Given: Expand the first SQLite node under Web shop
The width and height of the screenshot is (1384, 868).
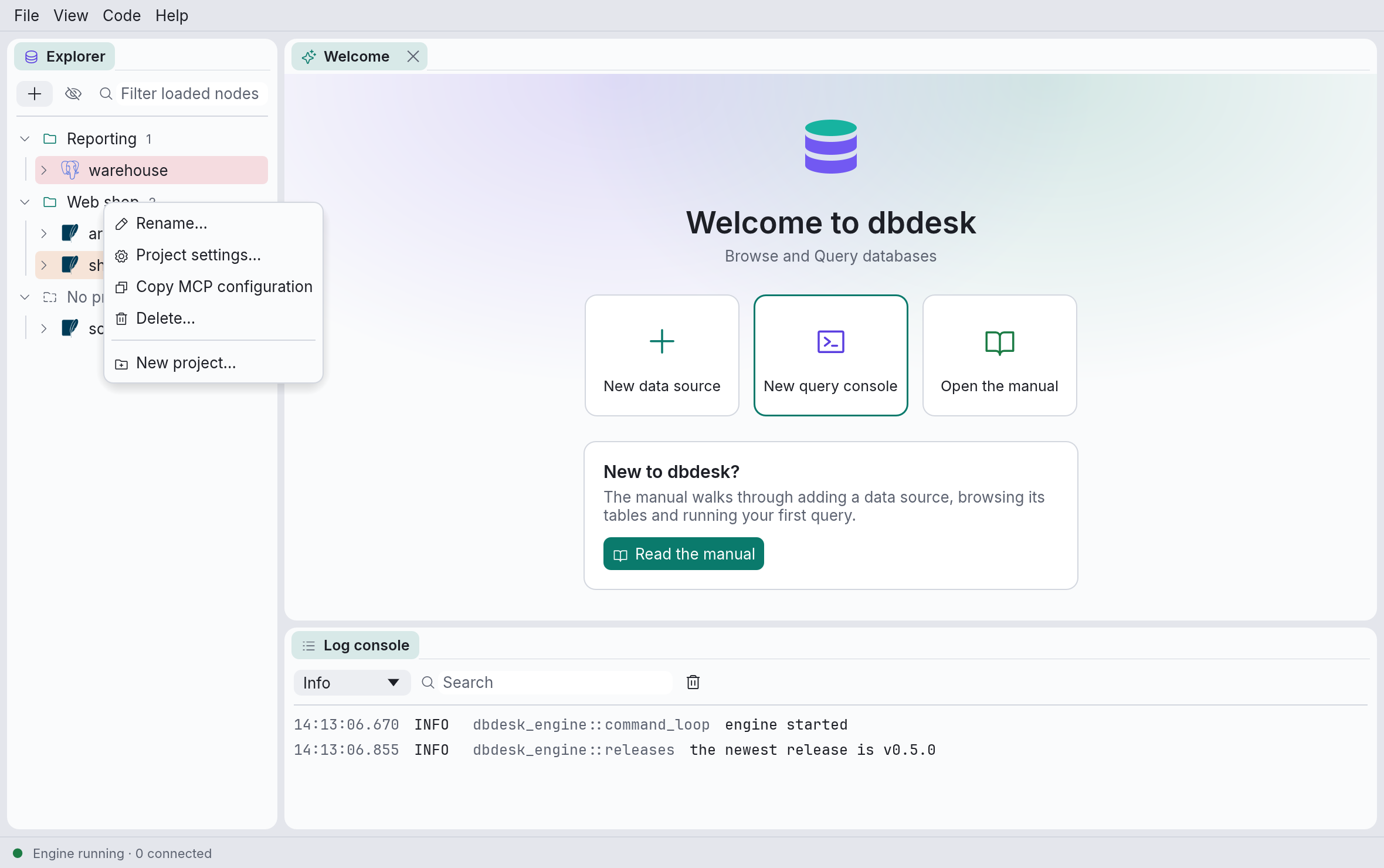Looking at the screenshot, I should click(44, 234).
